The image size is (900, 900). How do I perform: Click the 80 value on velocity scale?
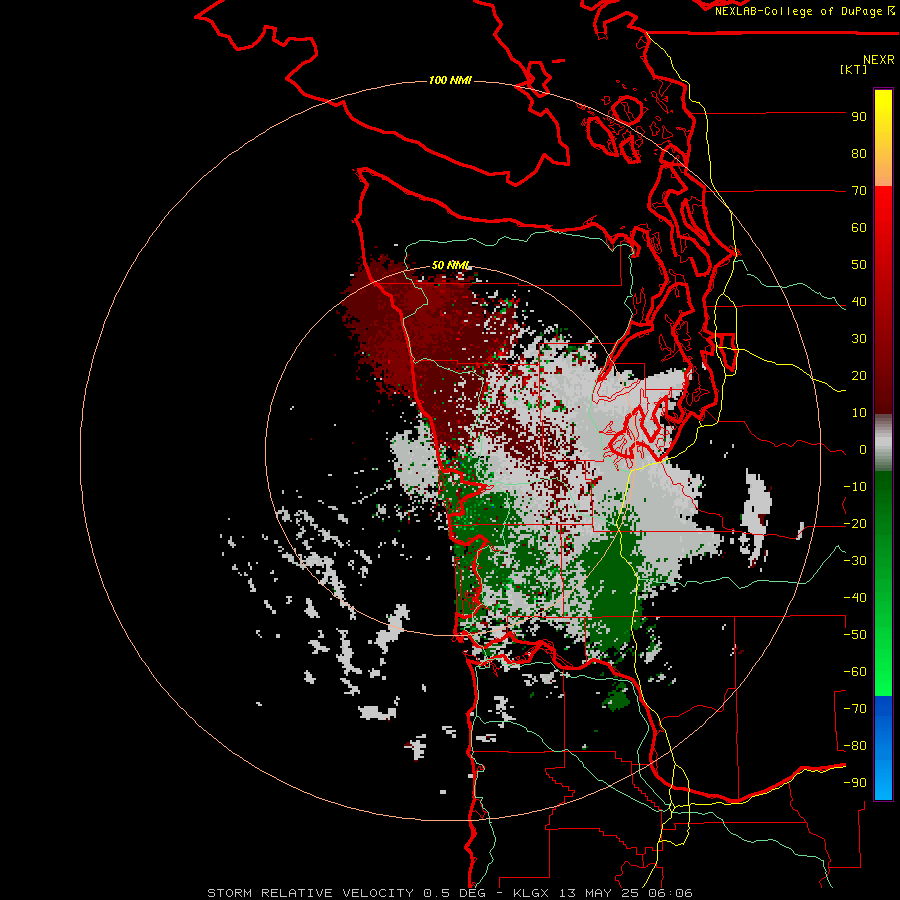tap(859, 154)
